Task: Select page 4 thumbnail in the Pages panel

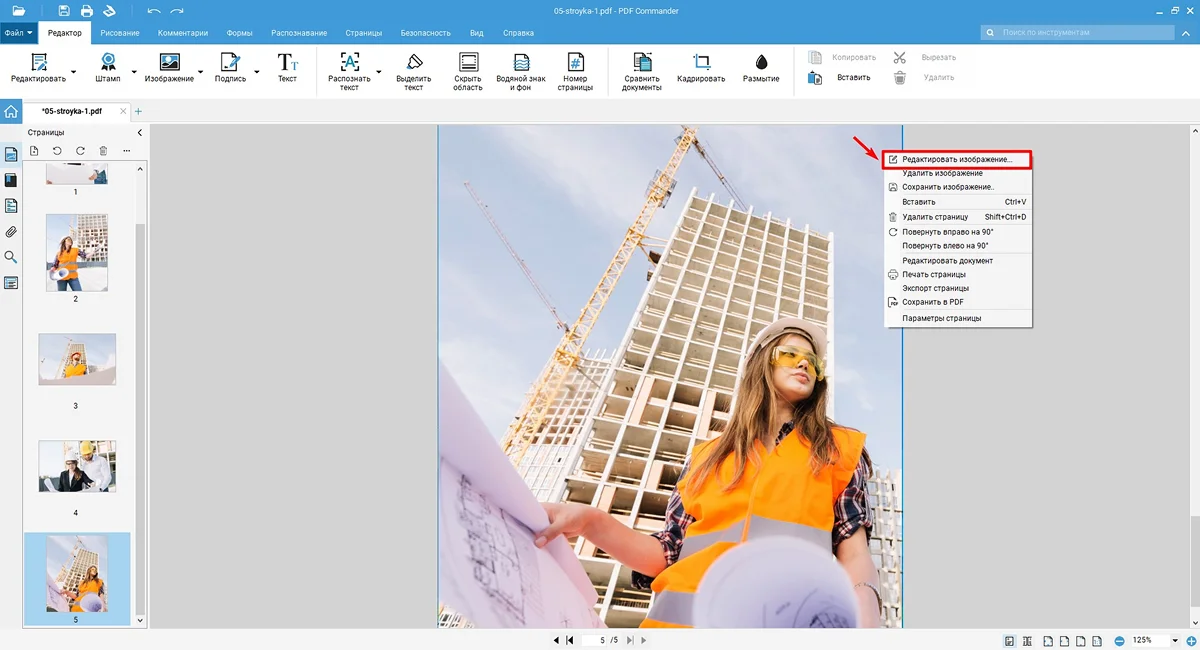Action: 77,467
